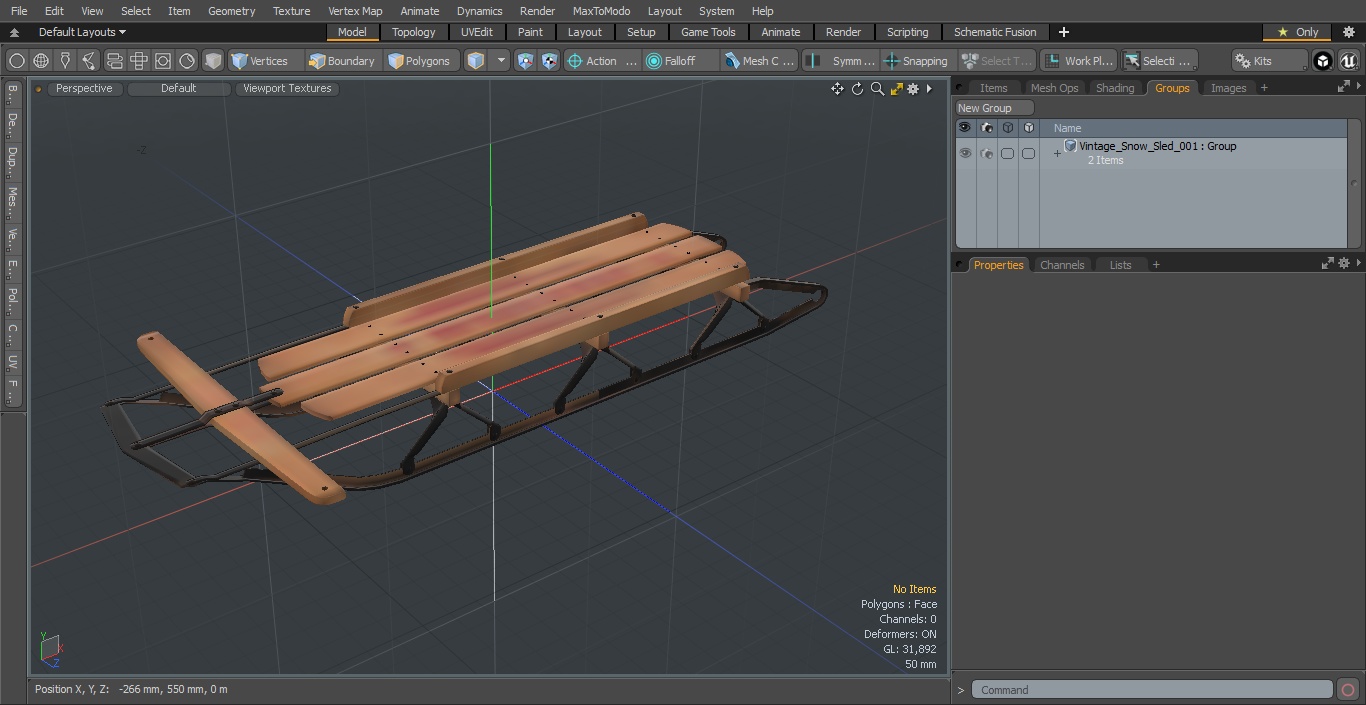Toggle eye visibility for Vintage_Snow_Sled_001 group
This screenshot has width=1366, height=705.
click(965, 153)
